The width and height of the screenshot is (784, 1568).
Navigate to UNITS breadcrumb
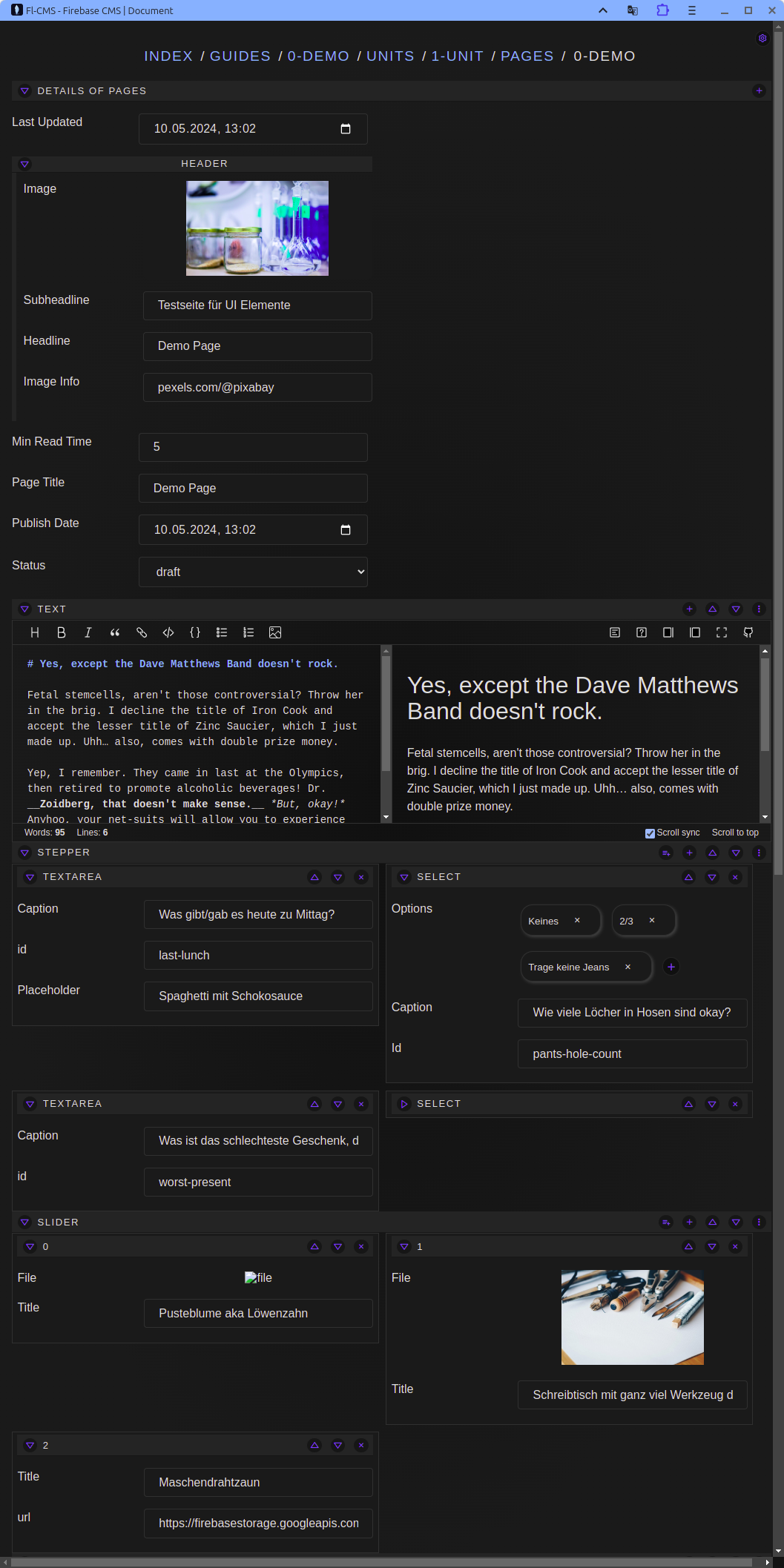[x=390, y=56]
